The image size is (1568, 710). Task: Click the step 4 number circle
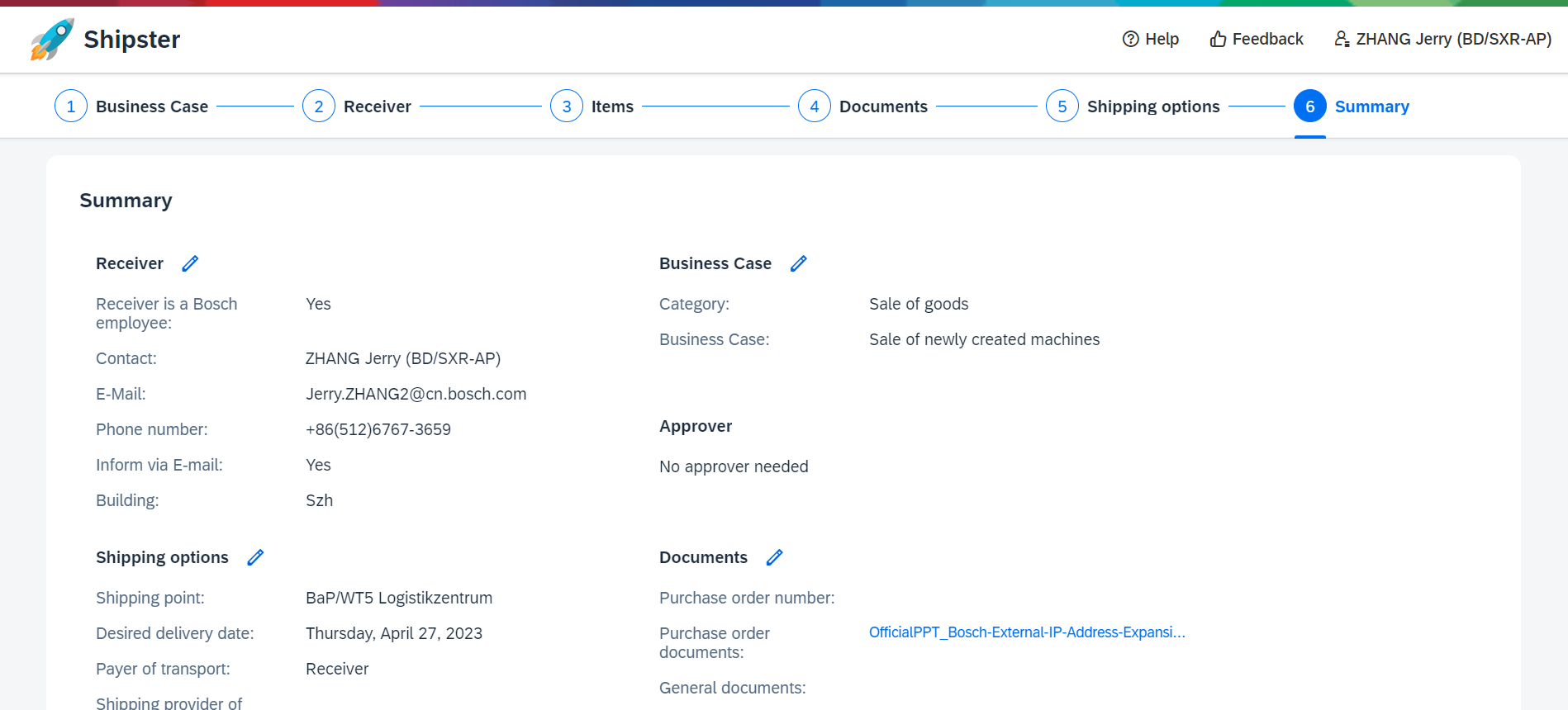[x=814, y=106]
